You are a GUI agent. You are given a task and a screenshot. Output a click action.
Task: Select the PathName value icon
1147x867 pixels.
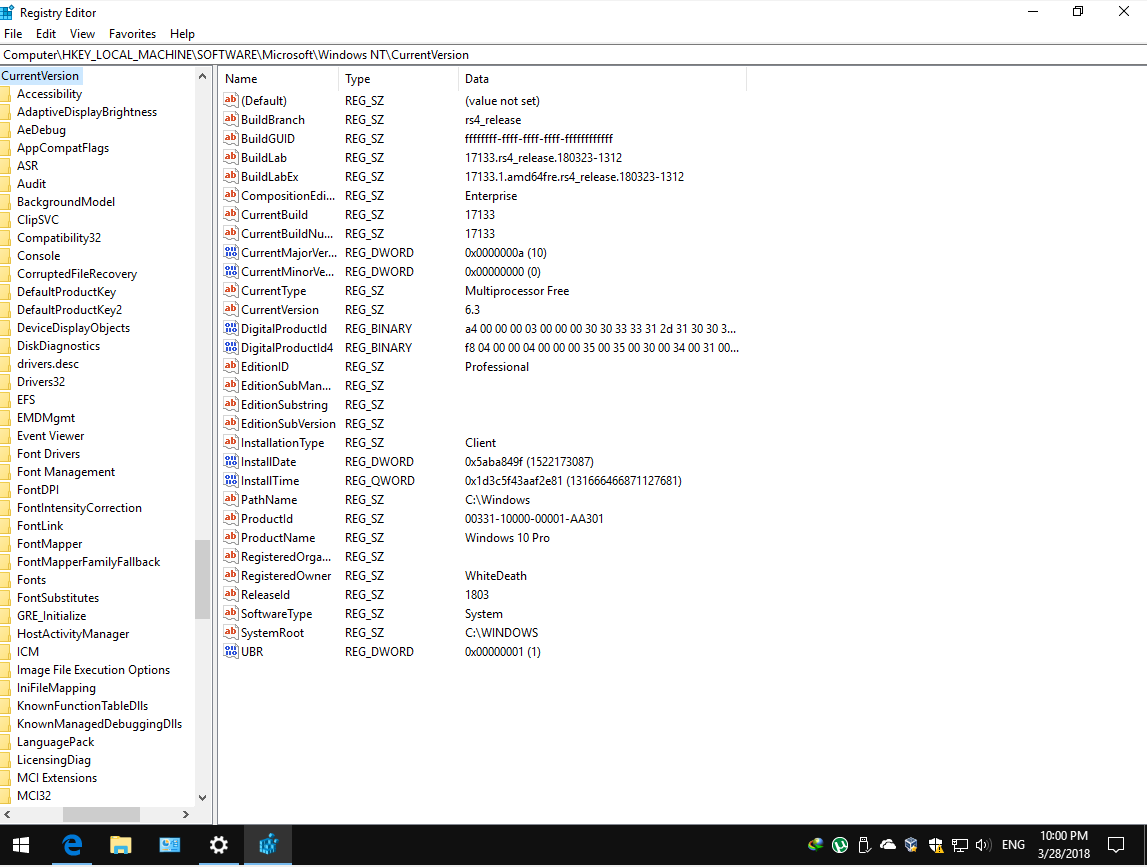pos(231,500)
